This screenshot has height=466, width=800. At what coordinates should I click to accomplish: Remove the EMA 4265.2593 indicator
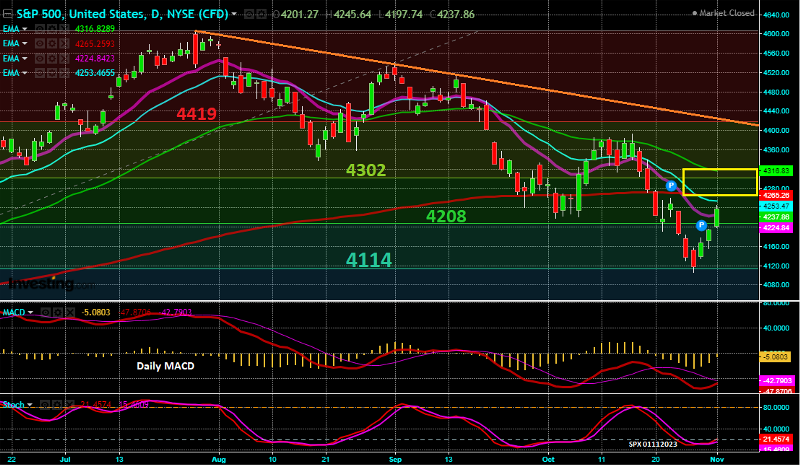pyautogui.click(x=63, y=43)
